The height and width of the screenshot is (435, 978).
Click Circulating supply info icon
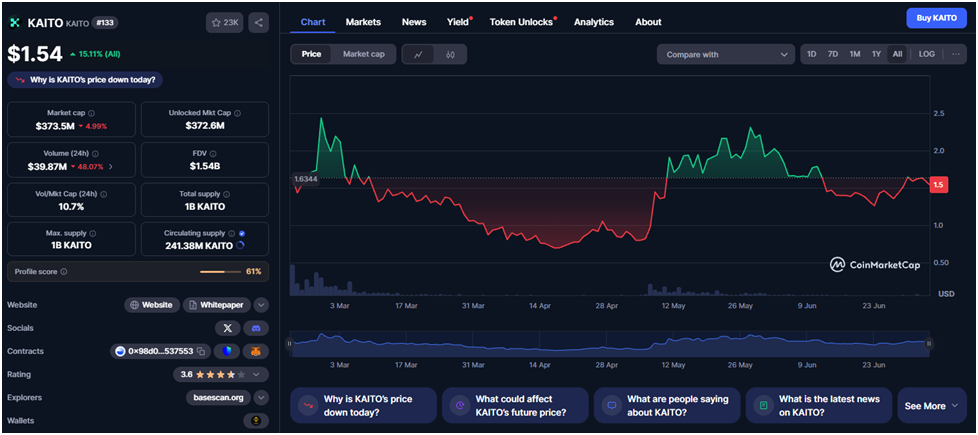(231, 233)
